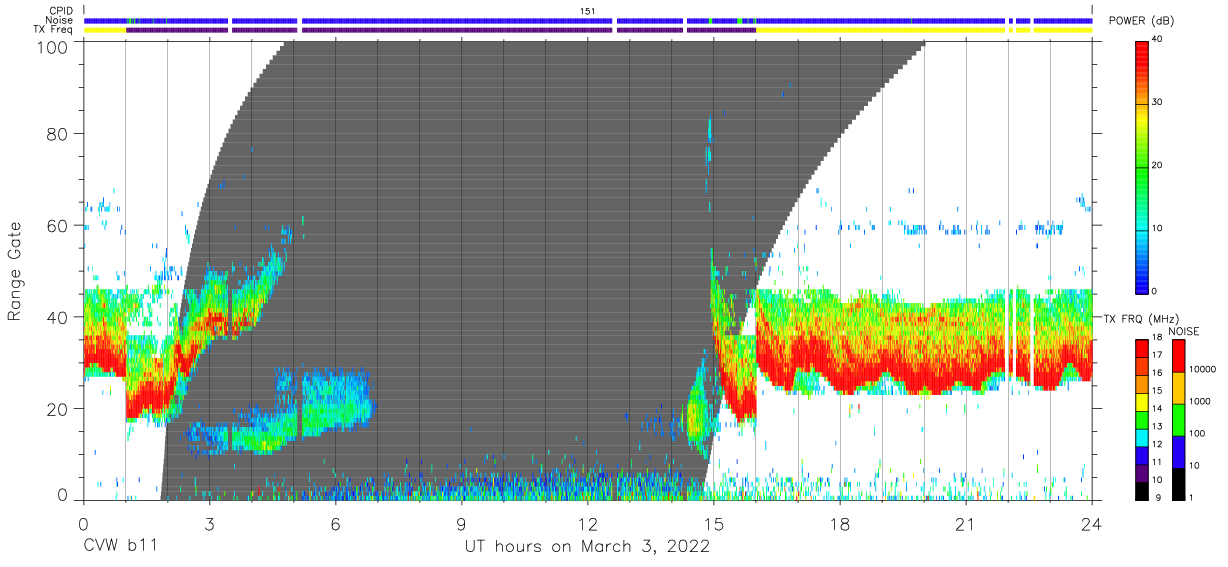Click the 60 tick on Range Gate axis
The width and height of the screenshot is (1228, 567).
pyautogui.click(x=57, y=226)
